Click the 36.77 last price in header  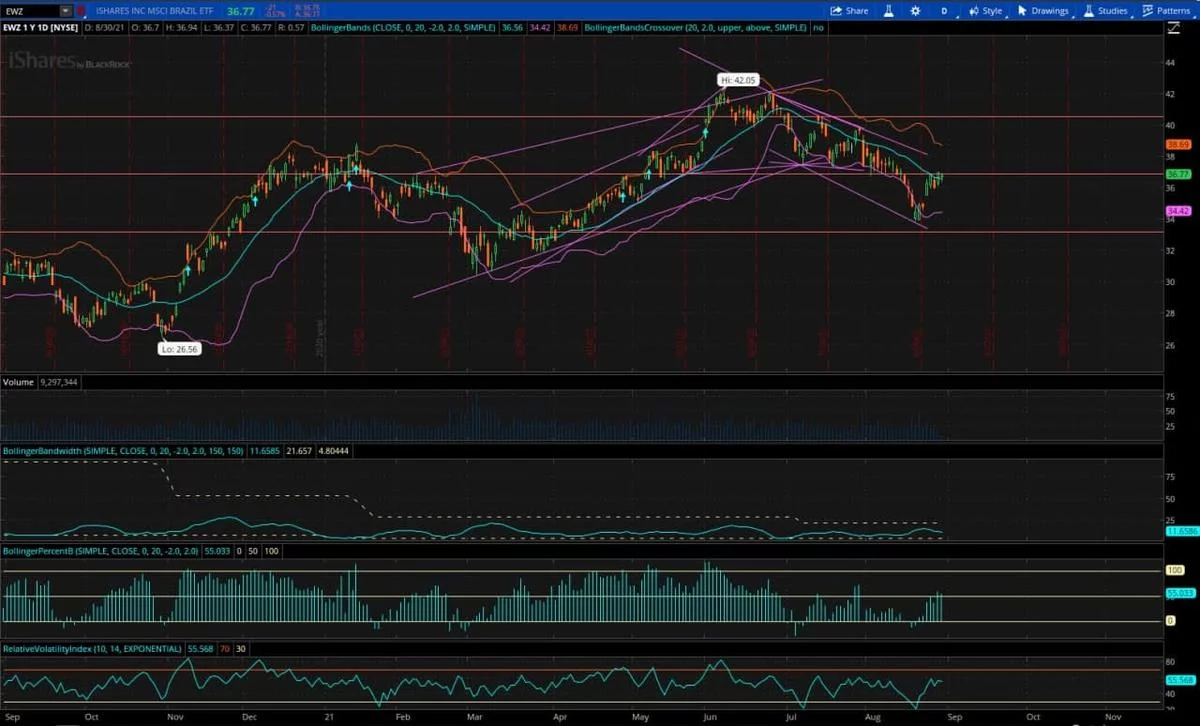coord(240,11)
